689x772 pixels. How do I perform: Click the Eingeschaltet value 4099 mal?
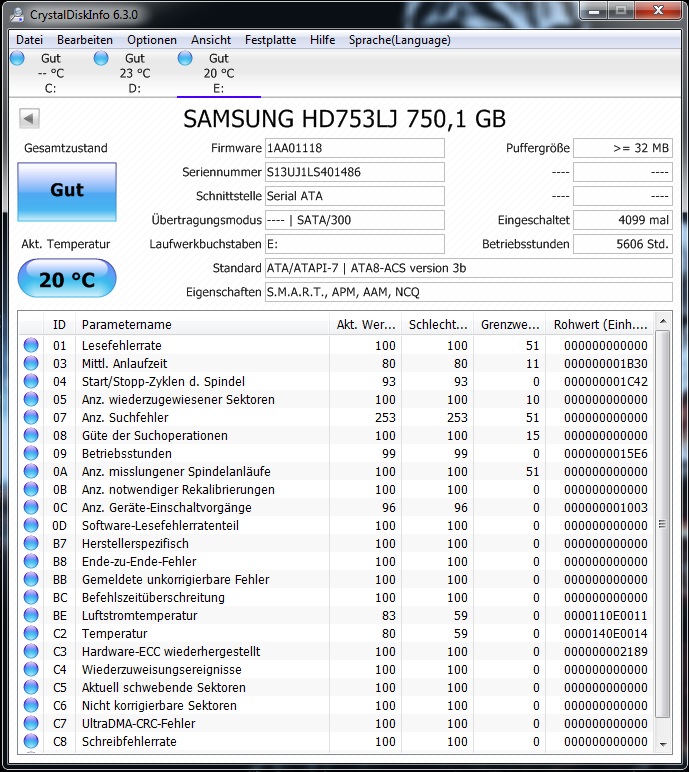tap(623, 220)
